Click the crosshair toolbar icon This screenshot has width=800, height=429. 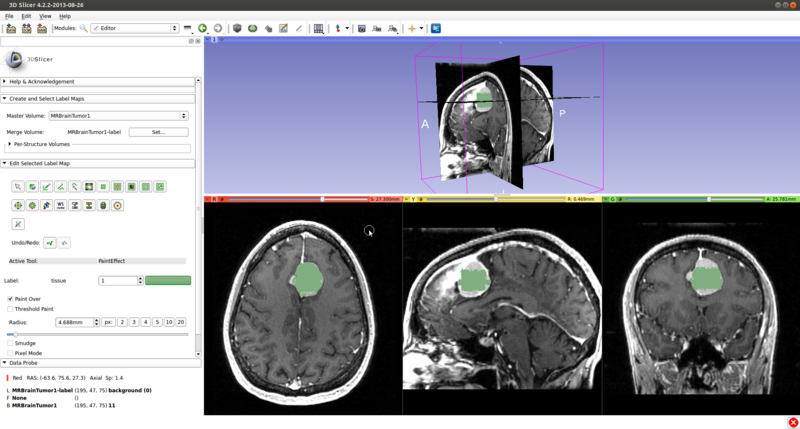[x=411, y=29]
